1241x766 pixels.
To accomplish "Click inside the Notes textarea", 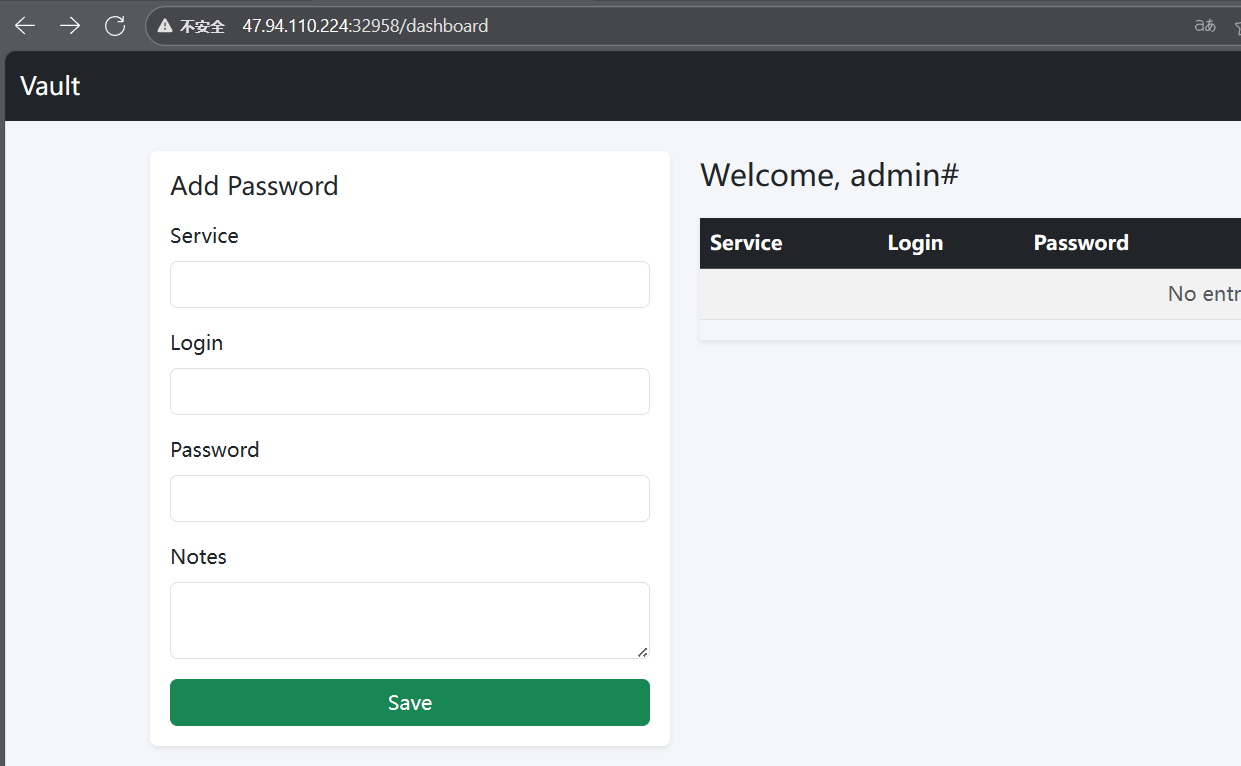I will click(409, 620).
